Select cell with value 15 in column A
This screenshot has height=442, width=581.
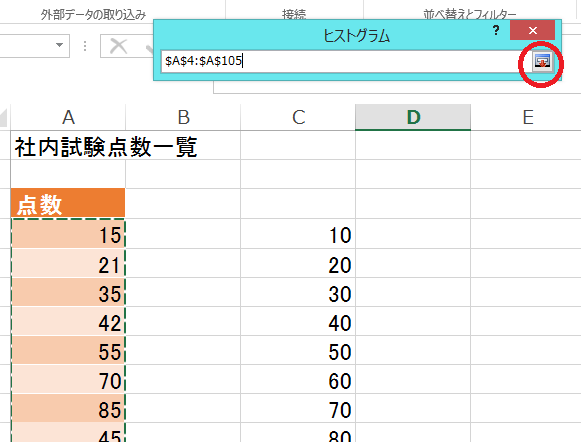[68, 234]
